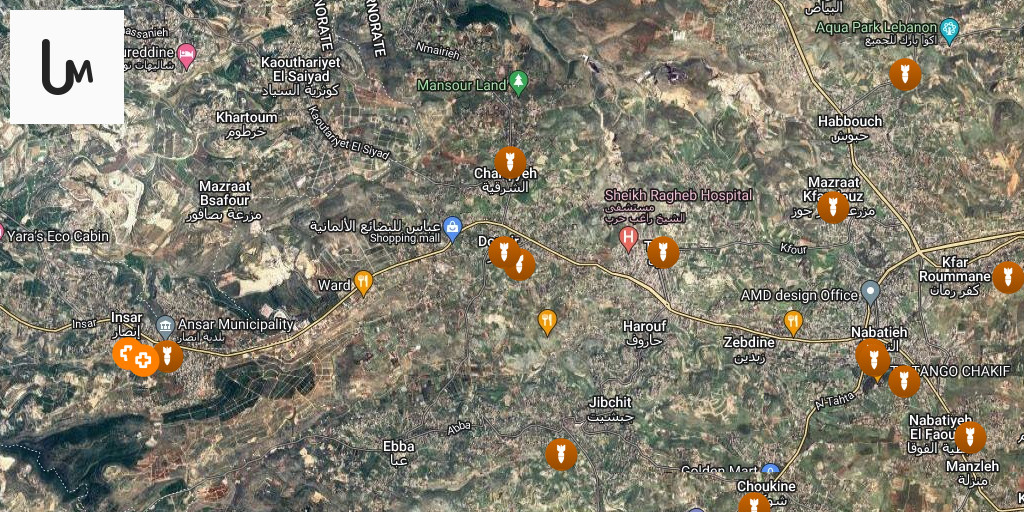
Task: Open the restaurant pin near Zebdine
Action: pos(793,322)
